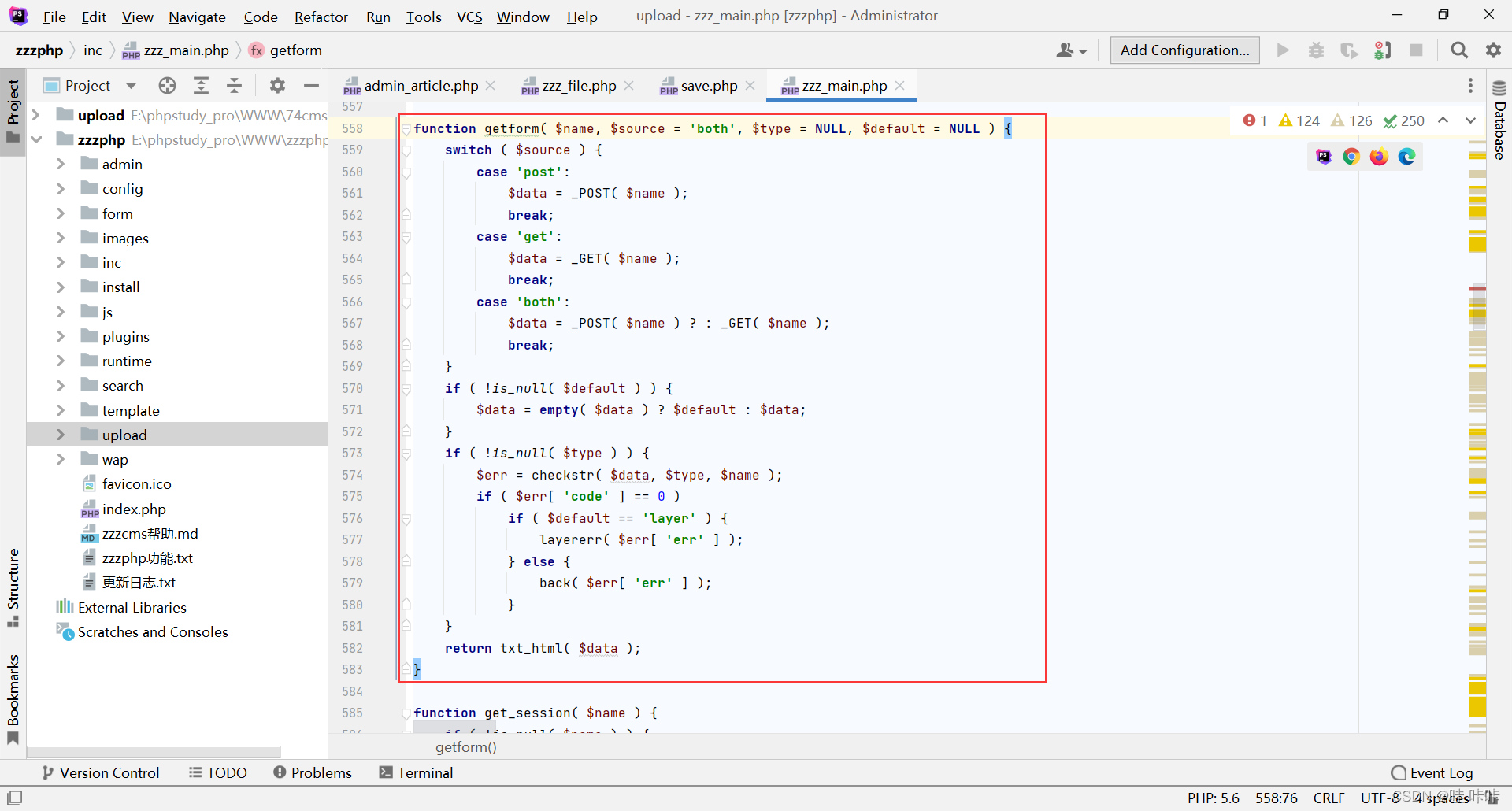Close the save.php tab
The height and width of the screenshot is (811, 1512).
point(750,85)
